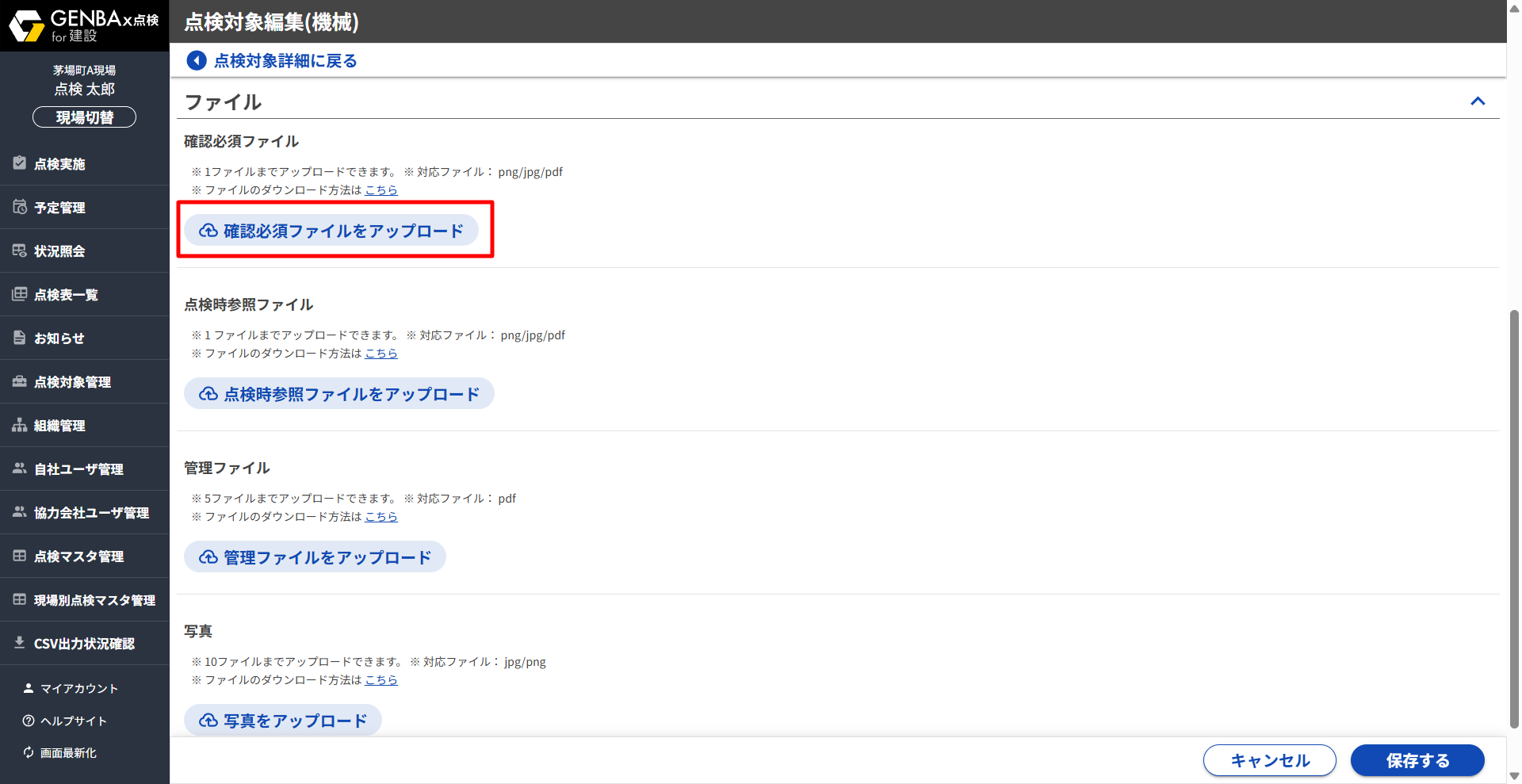Screen dimensions: 1522x784
Task: Click the back arrow circle icon
Action: point(196,60)
